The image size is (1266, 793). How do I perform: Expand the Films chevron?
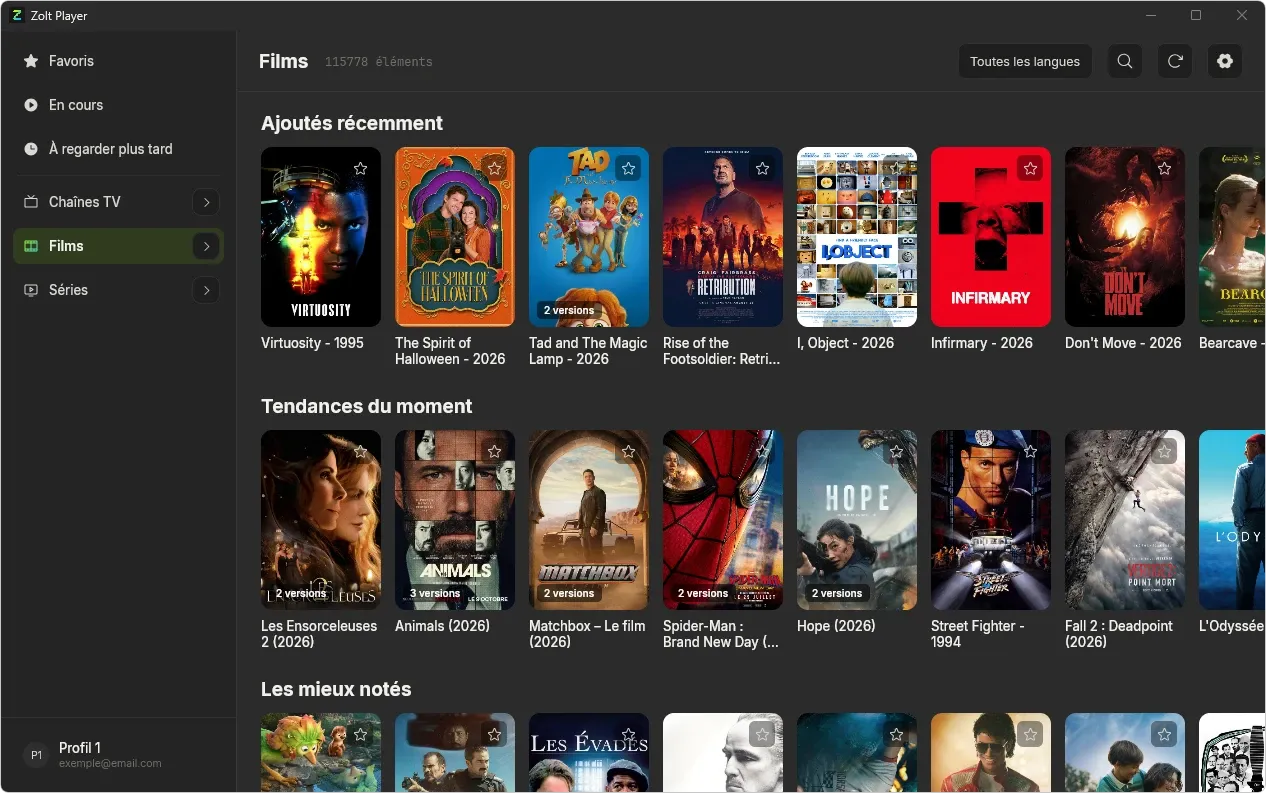pyautogui.click(x=206, y=246)
